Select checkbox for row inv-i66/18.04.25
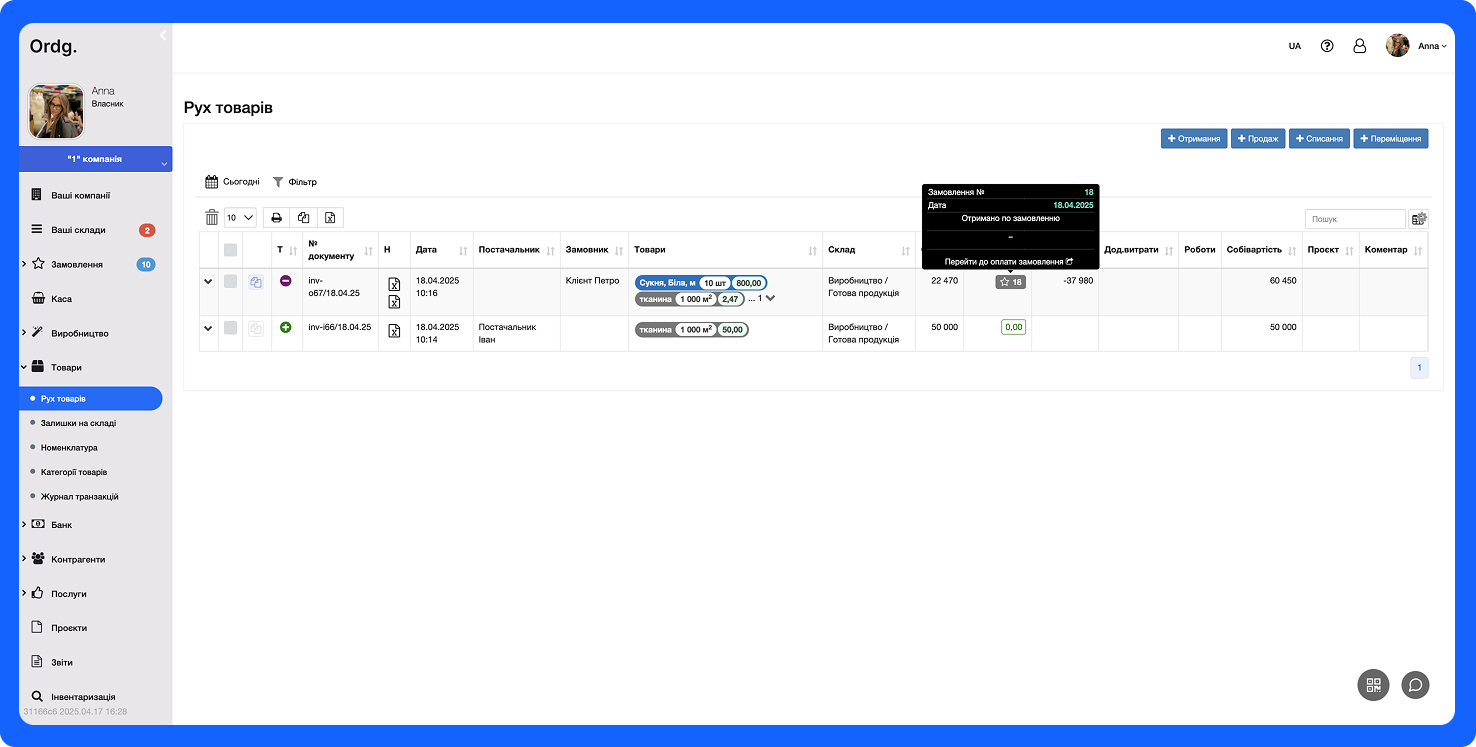Viewport: 1476px width, 747px height. (x=231, y=328)
